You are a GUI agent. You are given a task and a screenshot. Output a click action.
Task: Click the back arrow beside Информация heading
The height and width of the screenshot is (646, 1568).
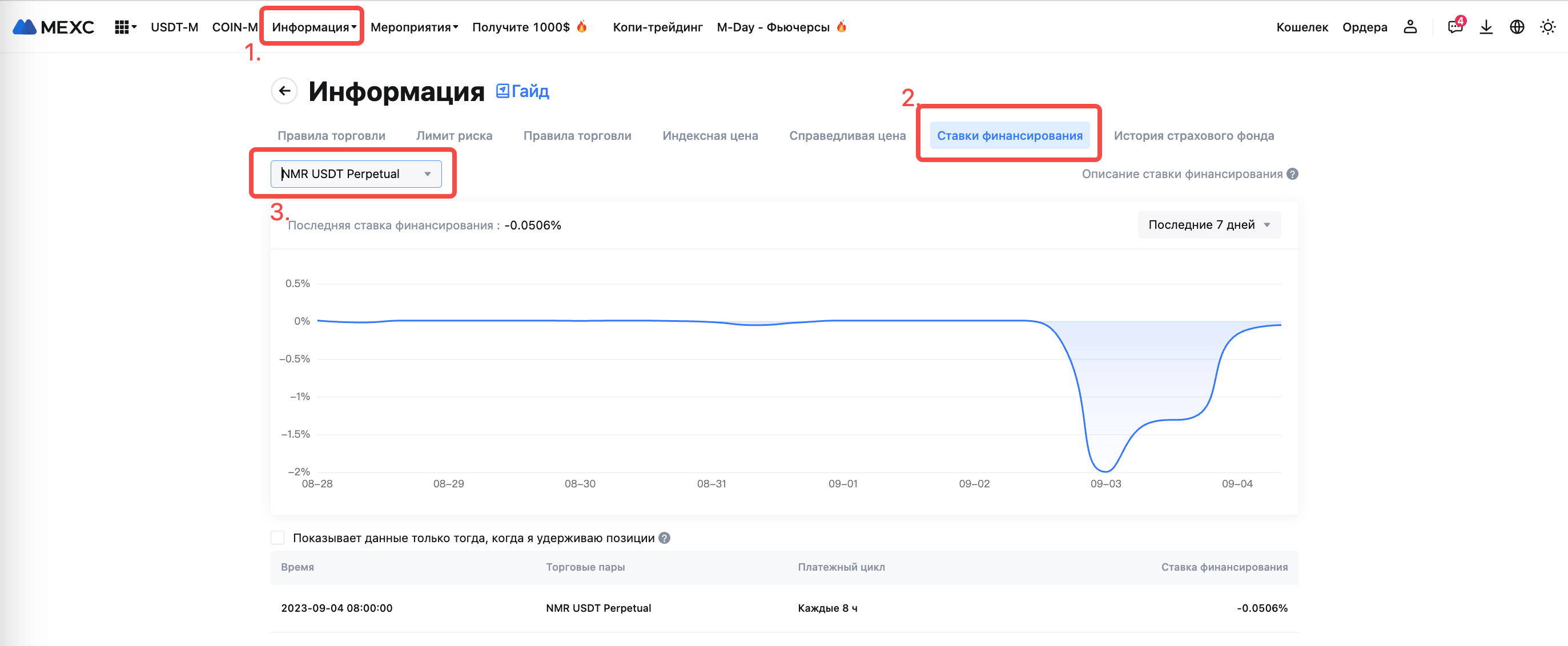pyautogui.click(x=284, y=91)
